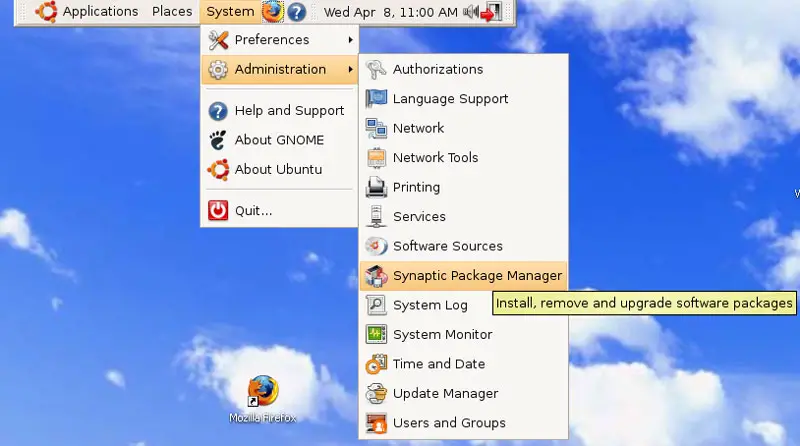Open the Places menu
Viewport: 800px width, 446px height.
tap(172, 11)
